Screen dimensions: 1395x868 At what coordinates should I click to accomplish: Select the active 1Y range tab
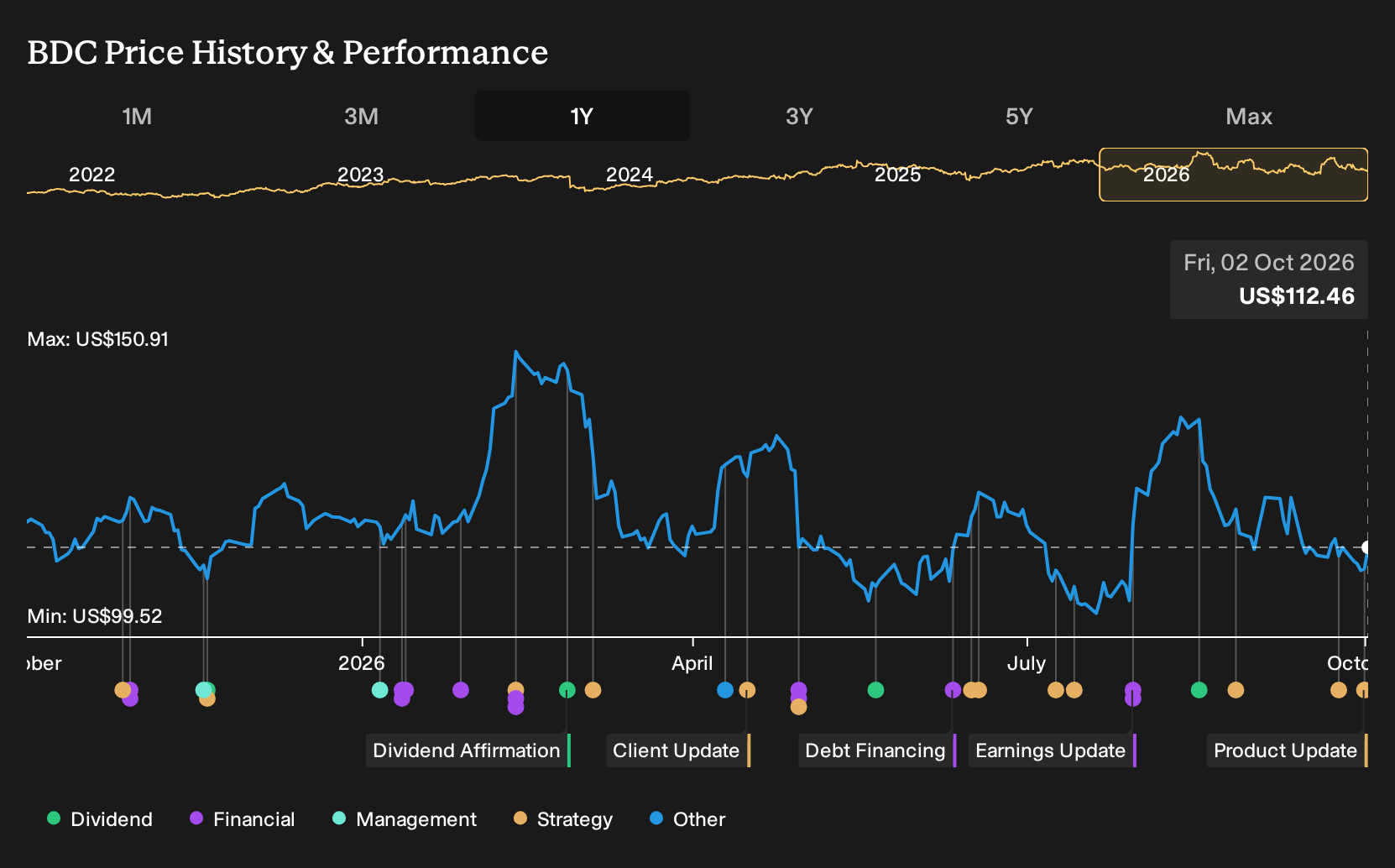[582, 116]
